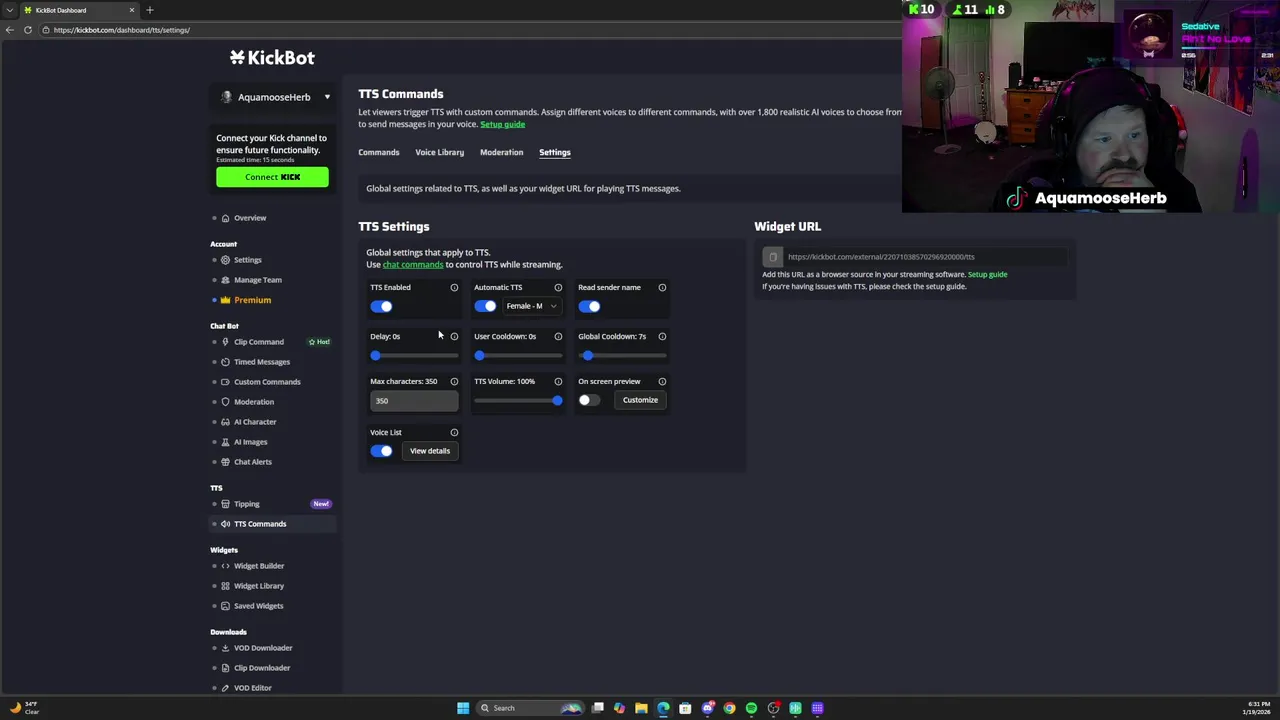Show info for Global Cooldown setting
1280x720 pixels.
coord(662,337)
